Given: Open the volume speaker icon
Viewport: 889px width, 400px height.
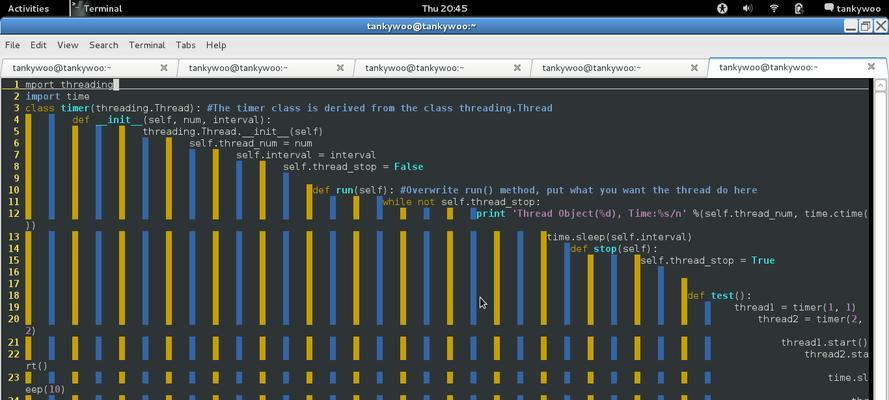Looking at the screenshot, I should [x=748, y=8].
